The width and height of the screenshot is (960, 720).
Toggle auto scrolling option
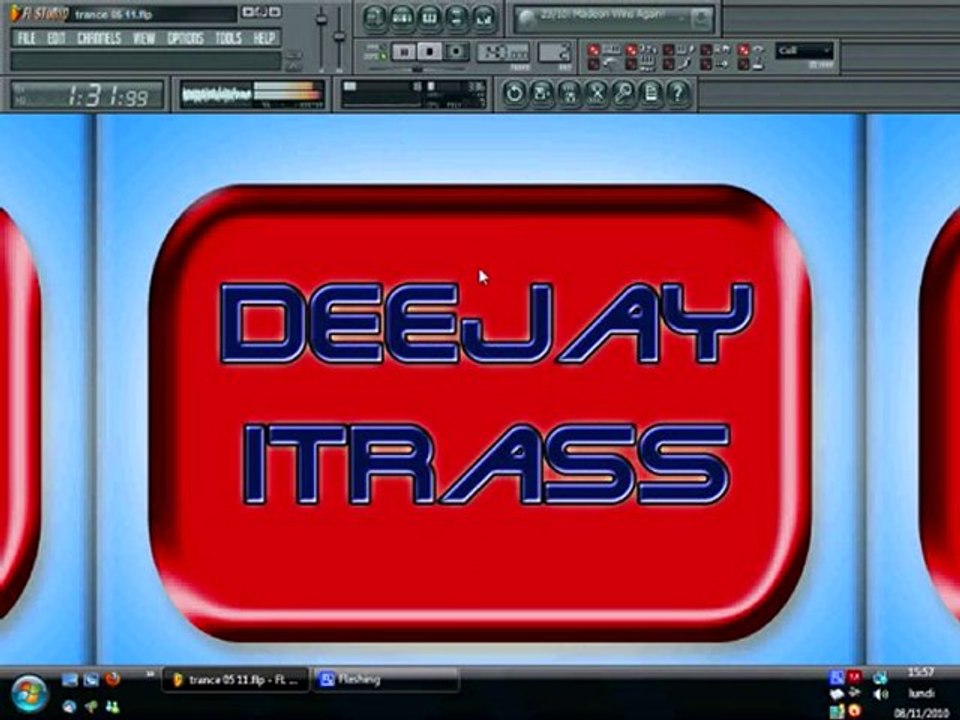752,50
